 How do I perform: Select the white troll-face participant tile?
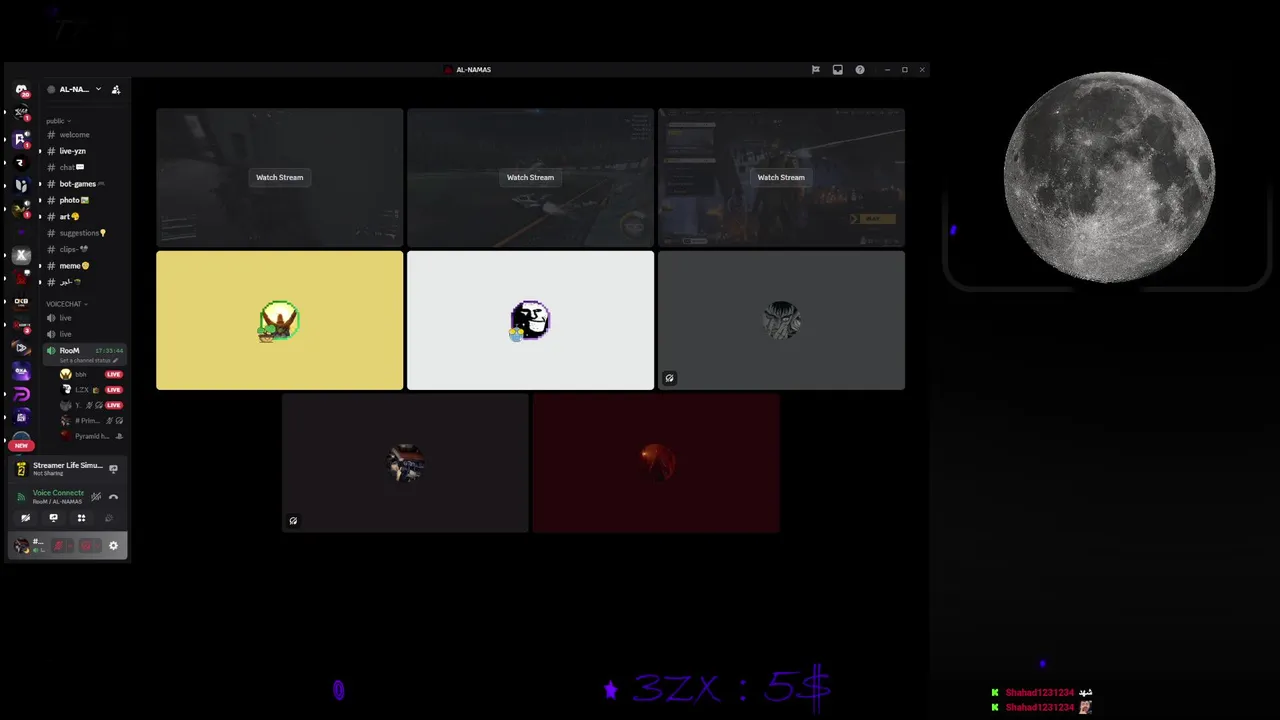(x=530, y=320)
